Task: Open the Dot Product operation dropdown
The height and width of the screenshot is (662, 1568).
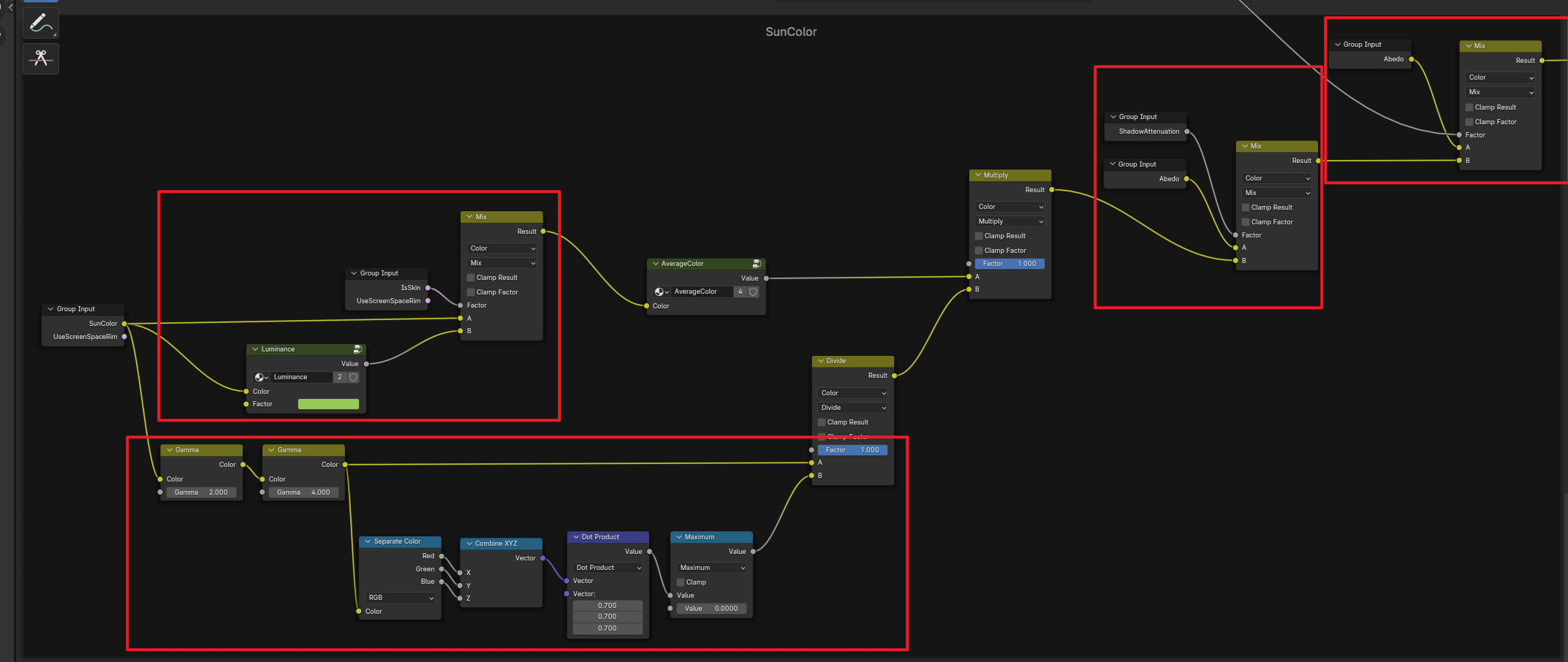Action: coord(607,568)
